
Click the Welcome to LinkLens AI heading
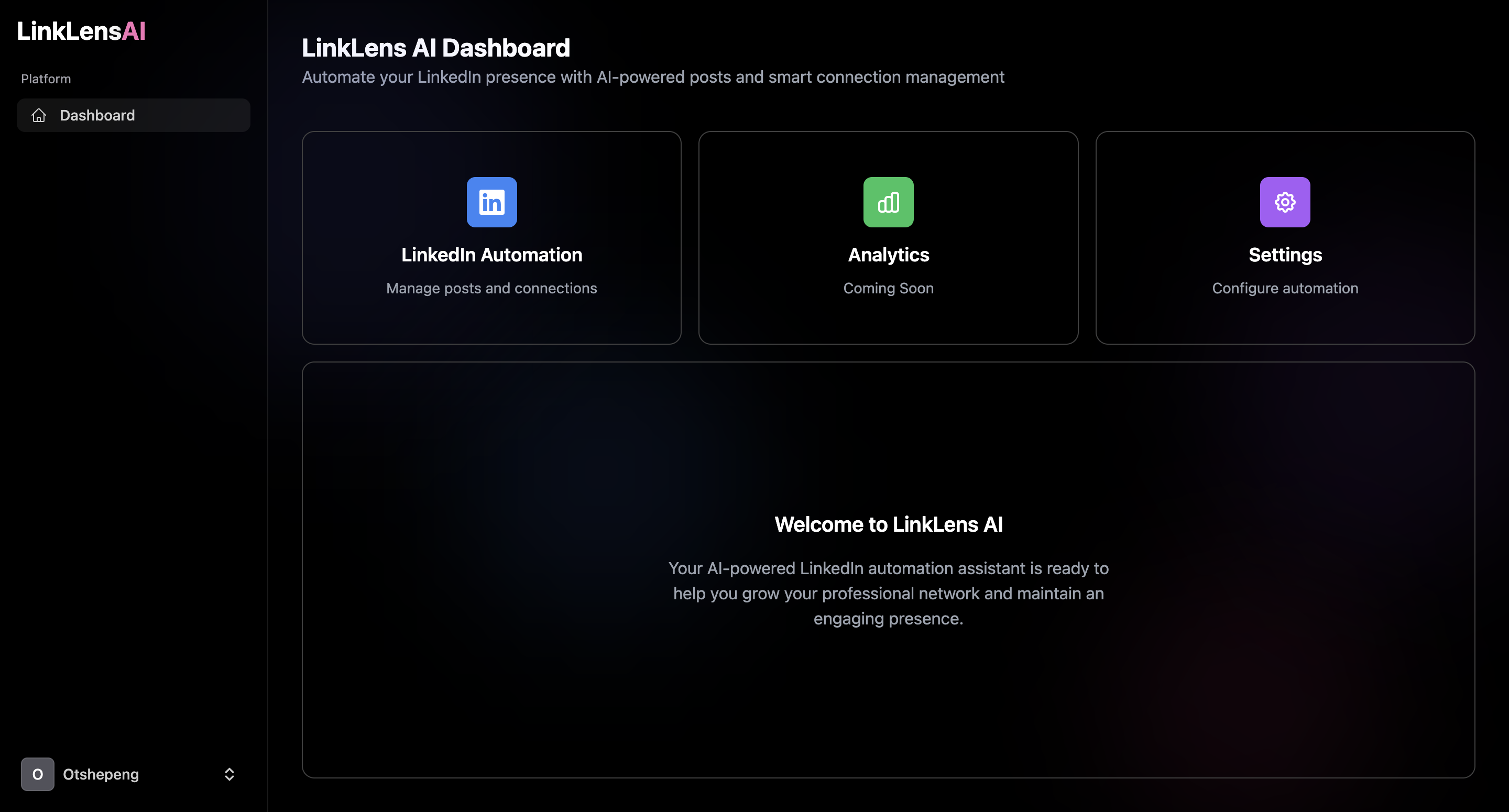point(888,524)
